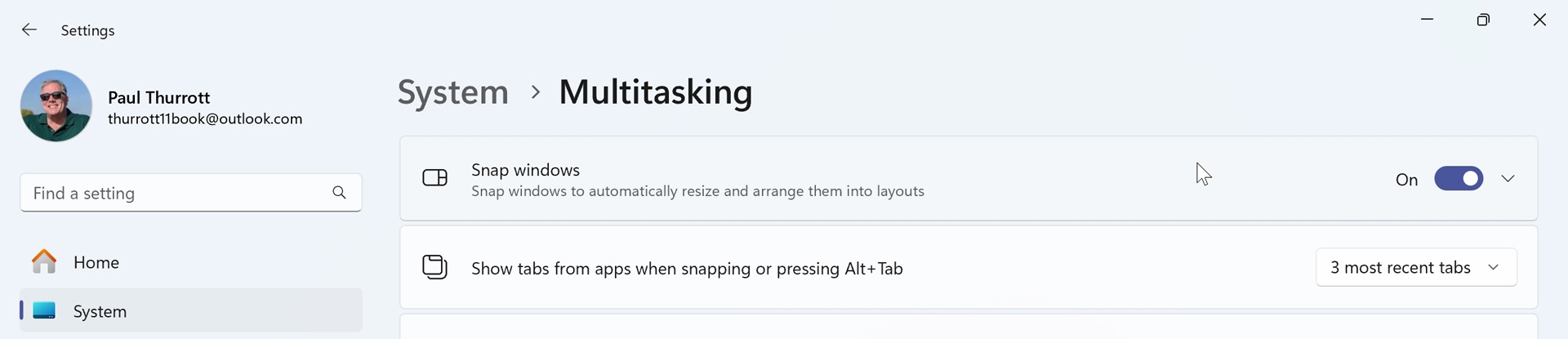This screenshot has height=339, width=1568.
Task: Close the Settings window
Action: [1539, 20]
